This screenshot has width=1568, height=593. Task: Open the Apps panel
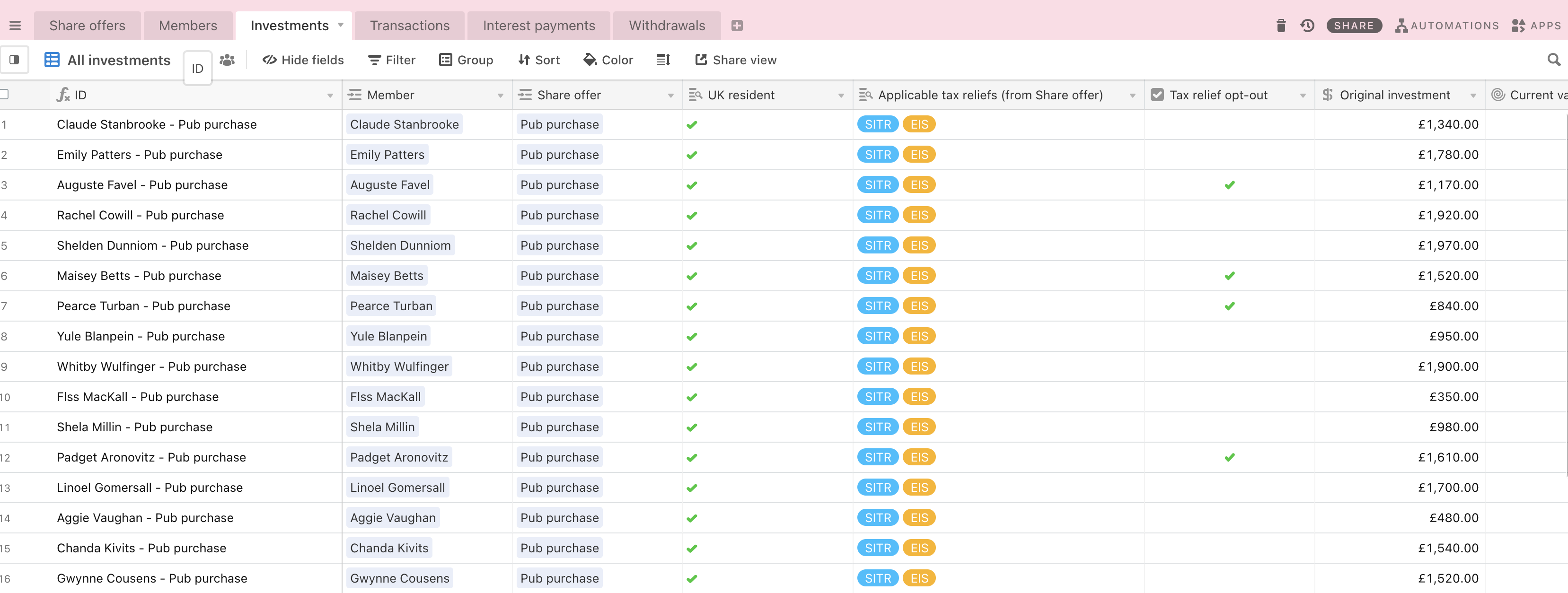tap(1536, 26)
